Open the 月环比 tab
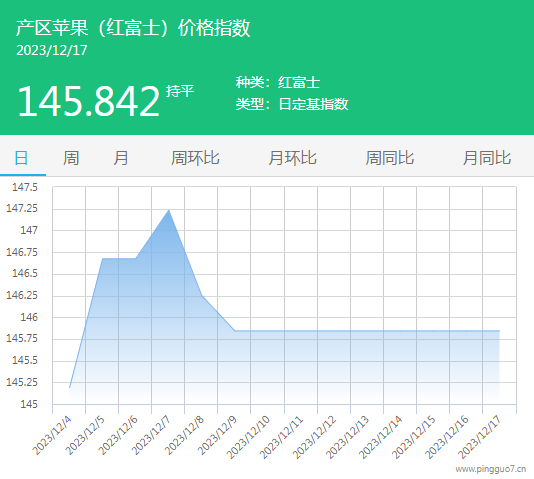 coord(293,158)
